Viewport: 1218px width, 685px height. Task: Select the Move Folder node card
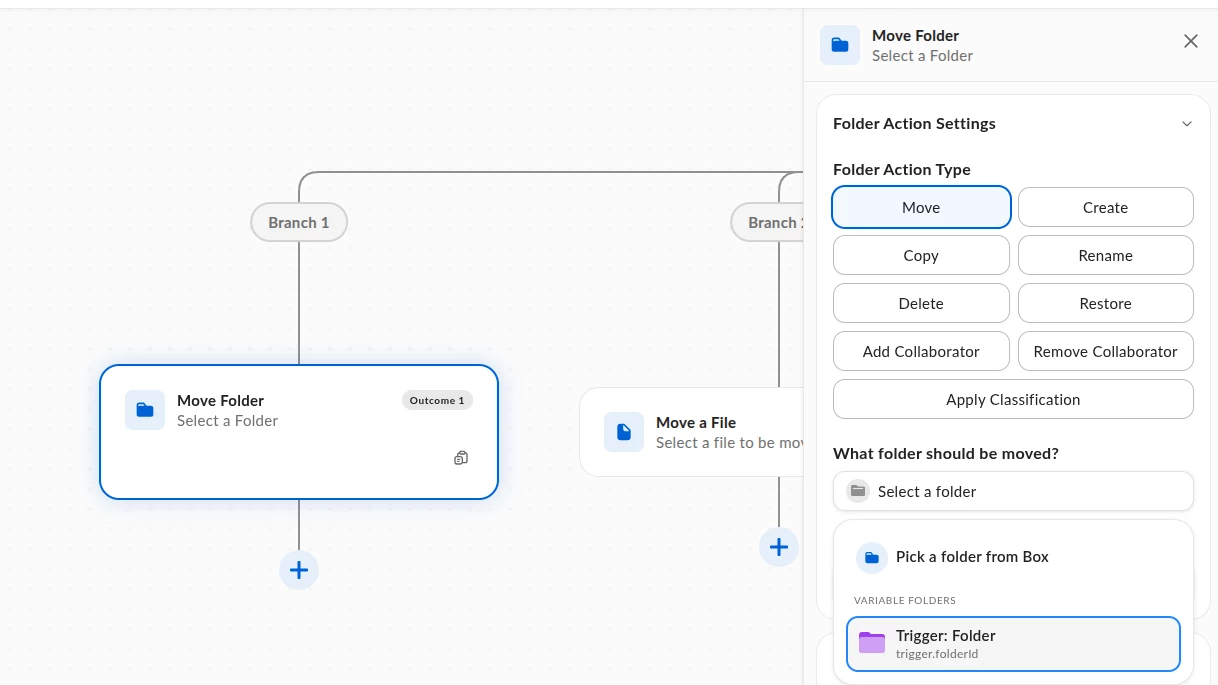point(299,432)
